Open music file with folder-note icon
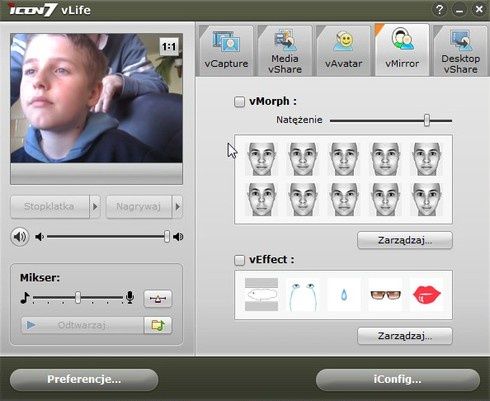Screen dimensions: 490x401 [158, 325]
